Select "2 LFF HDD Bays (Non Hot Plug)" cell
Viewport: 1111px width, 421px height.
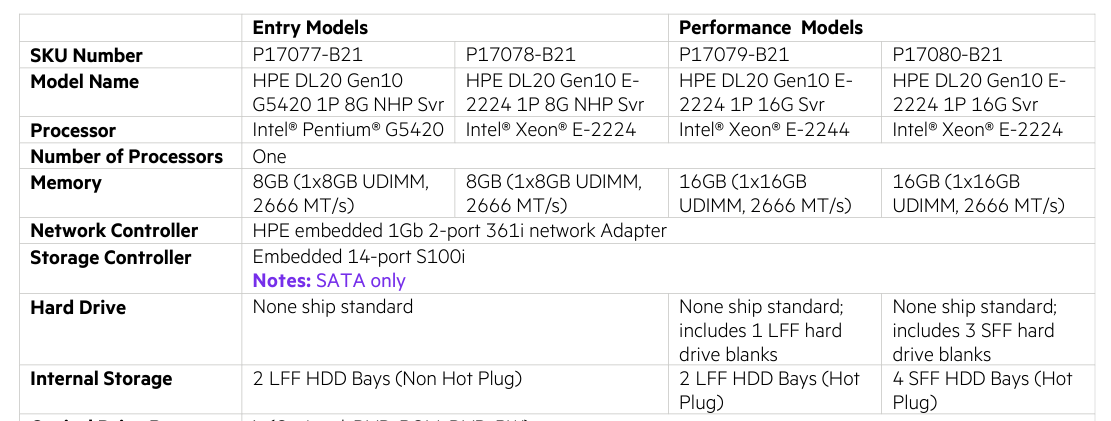tap(388, 379)
